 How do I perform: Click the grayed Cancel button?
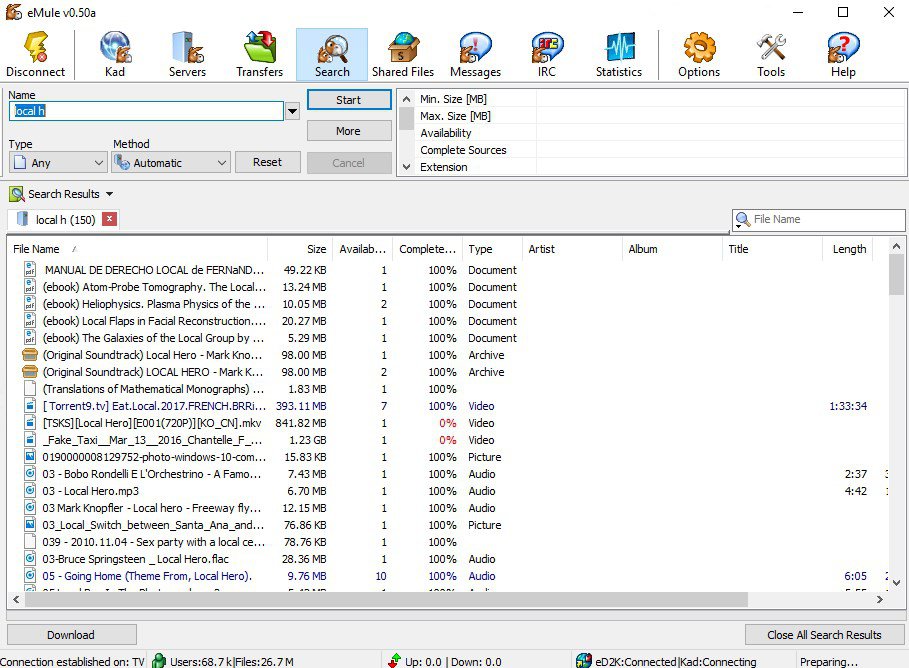coord(349,163)
